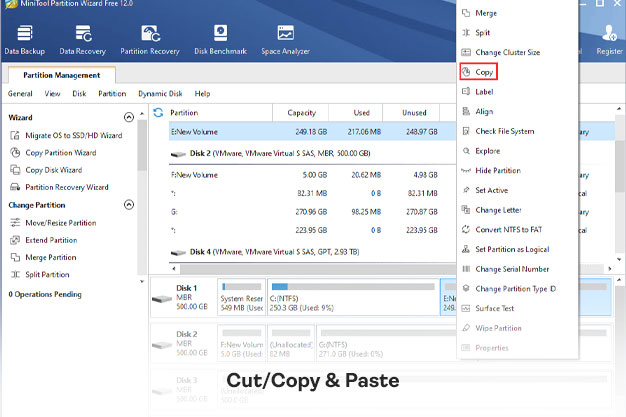
Task: Choose Convert NTFS to FAT
Action: pyautogui.click(x=509, y=230)
